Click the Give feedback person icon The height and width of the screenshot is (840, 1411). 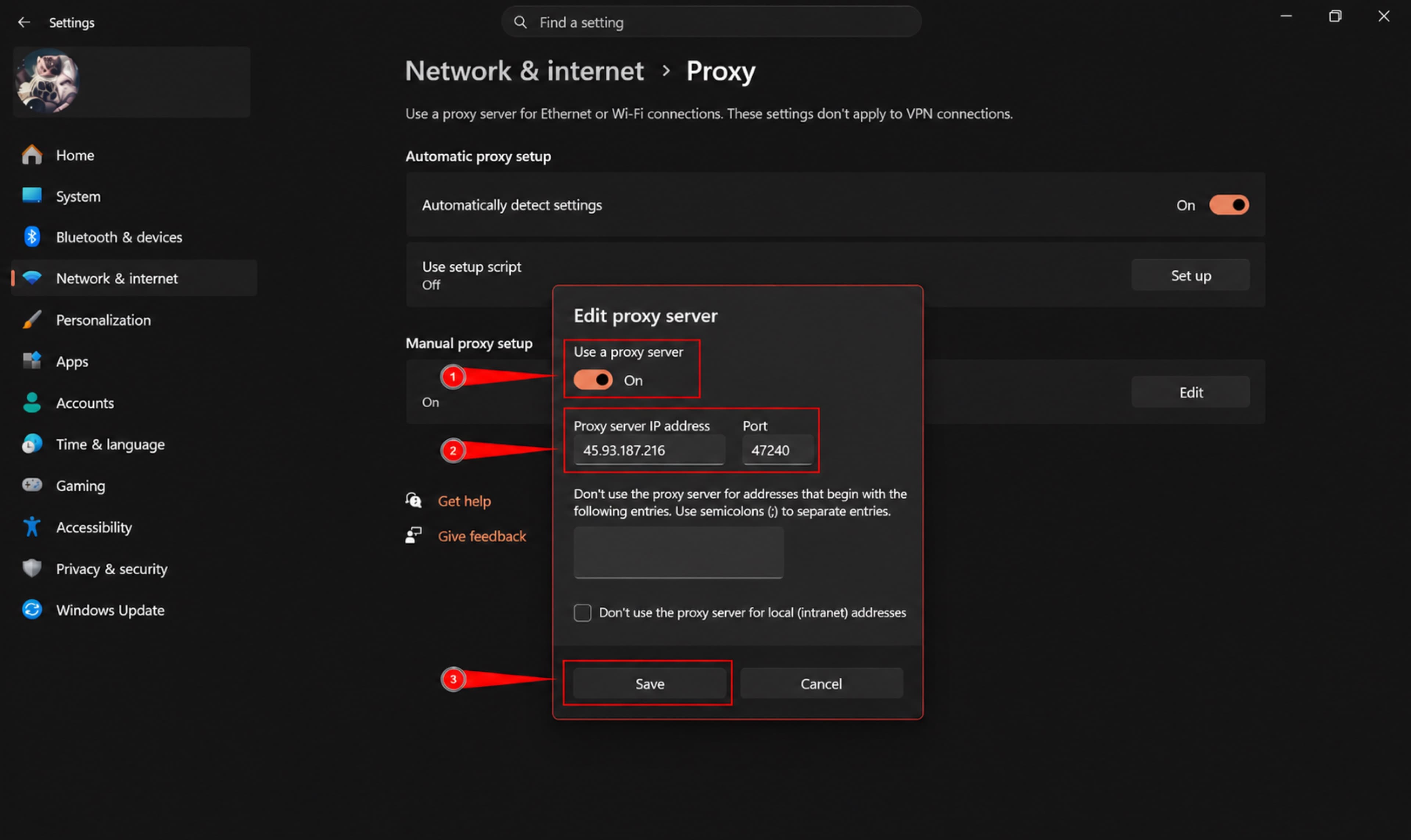tap(413, 536)
